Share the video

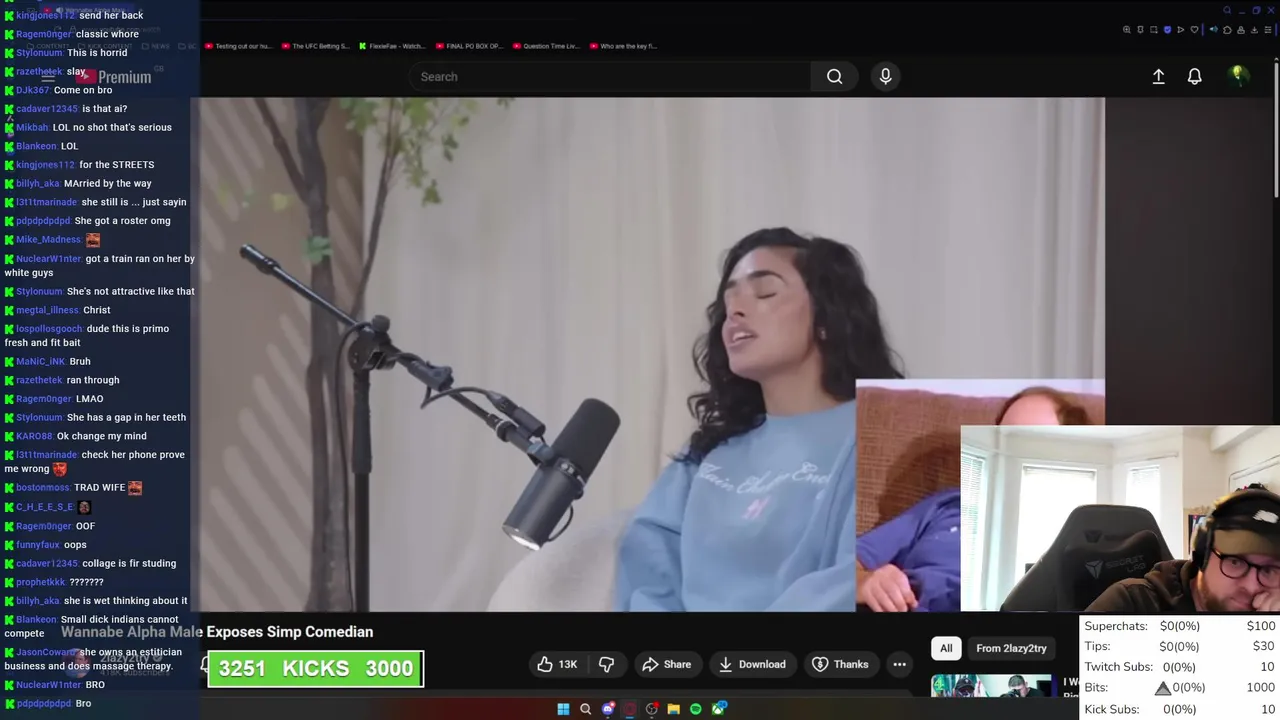click(x=667, y=664)
